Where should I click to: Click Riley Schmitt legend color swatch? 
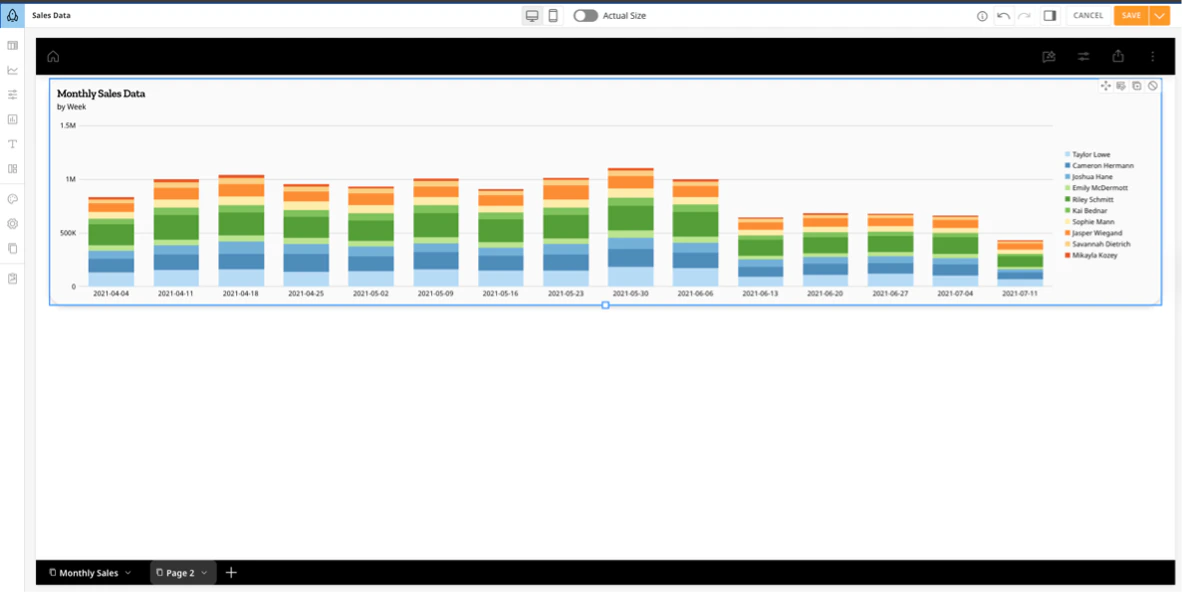coord(1067,200)
